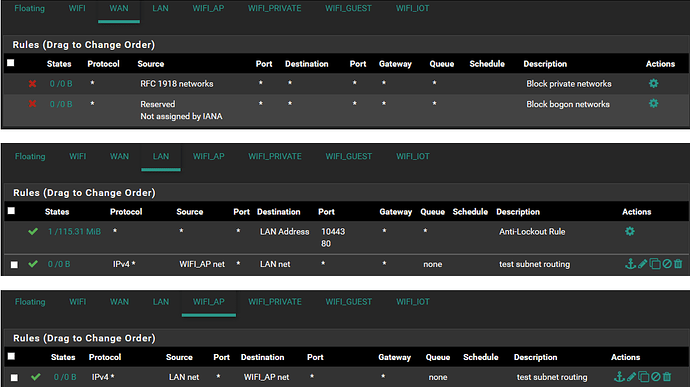
Task: Click red X block icon for RFC 1918 rule
Action: [32, 84]
